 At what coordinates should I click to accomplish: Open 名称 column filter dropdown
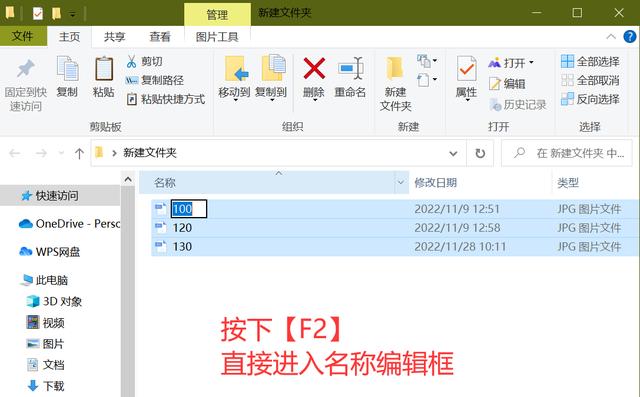[x=401, y=182]
